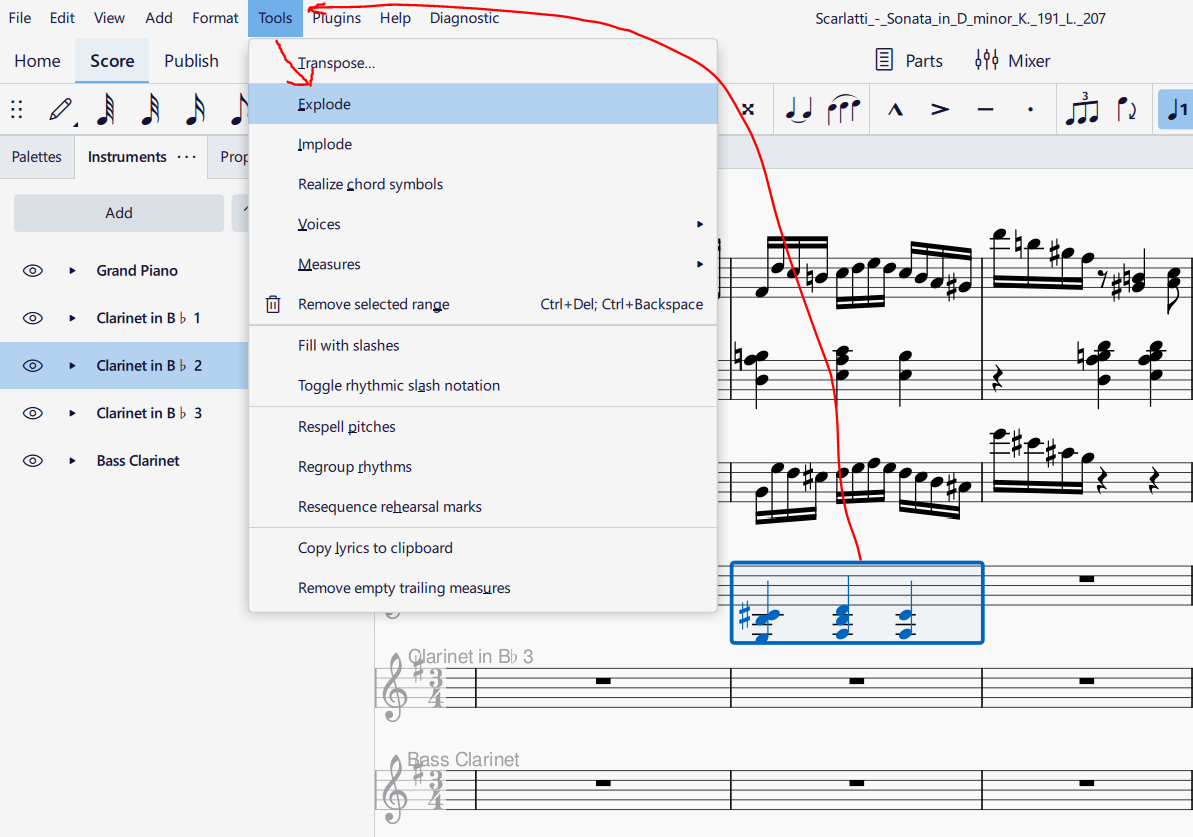Hide the Bass Clarinet instrument
The height and width of the screenshot is (837, 1193).
coord(33,461)
